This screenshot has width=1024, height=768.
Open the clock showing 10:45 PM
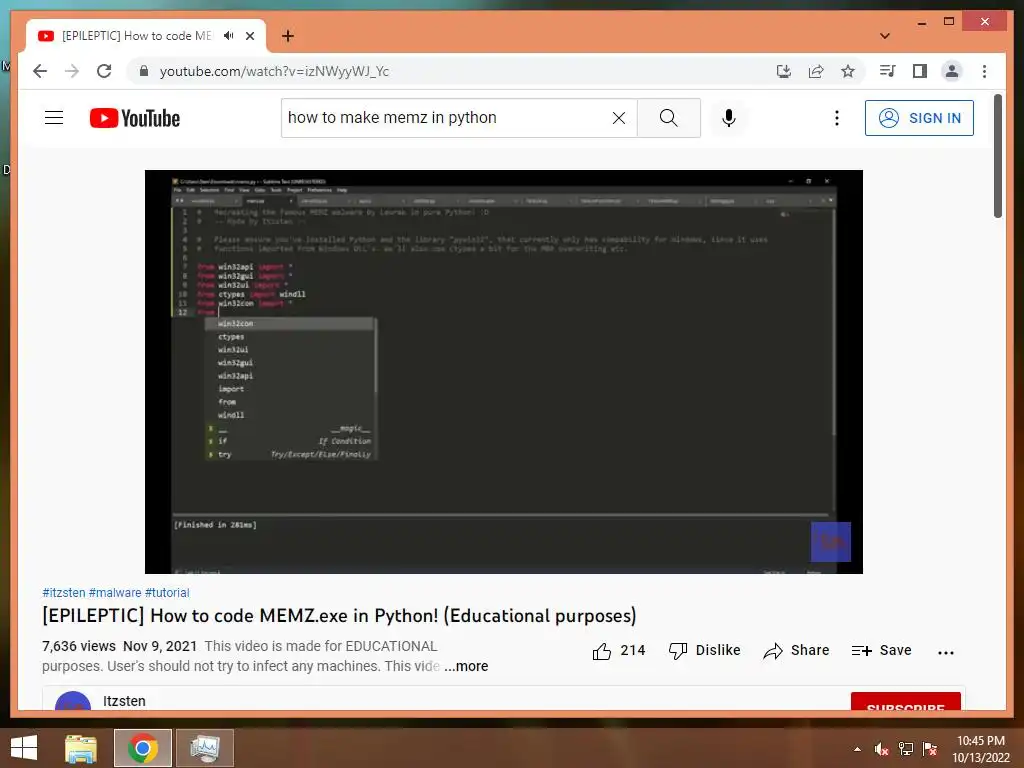tap(981, 749)
